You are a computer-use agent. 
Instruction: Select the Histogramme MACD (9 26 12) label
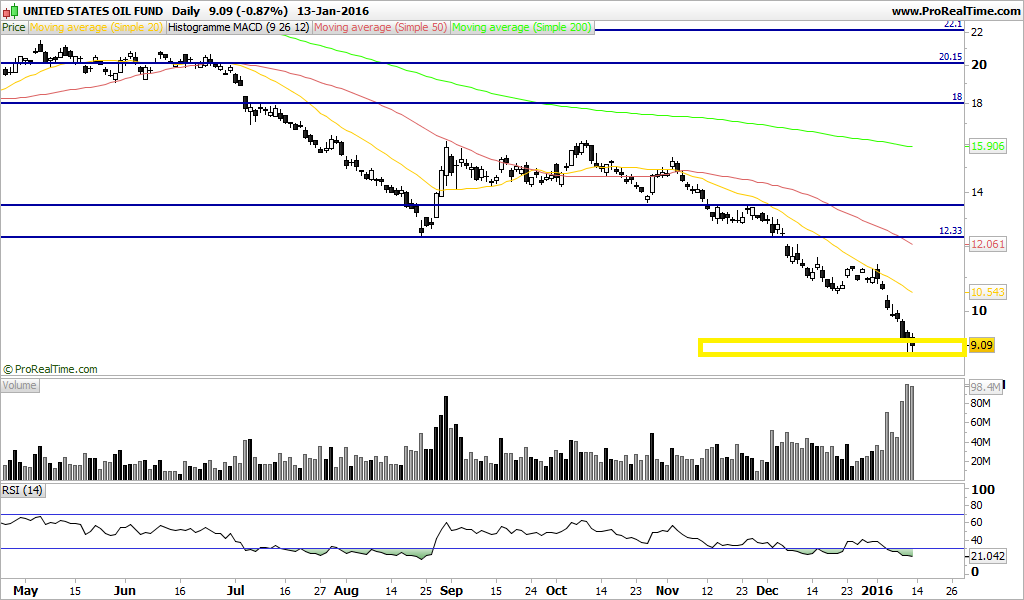238,27
